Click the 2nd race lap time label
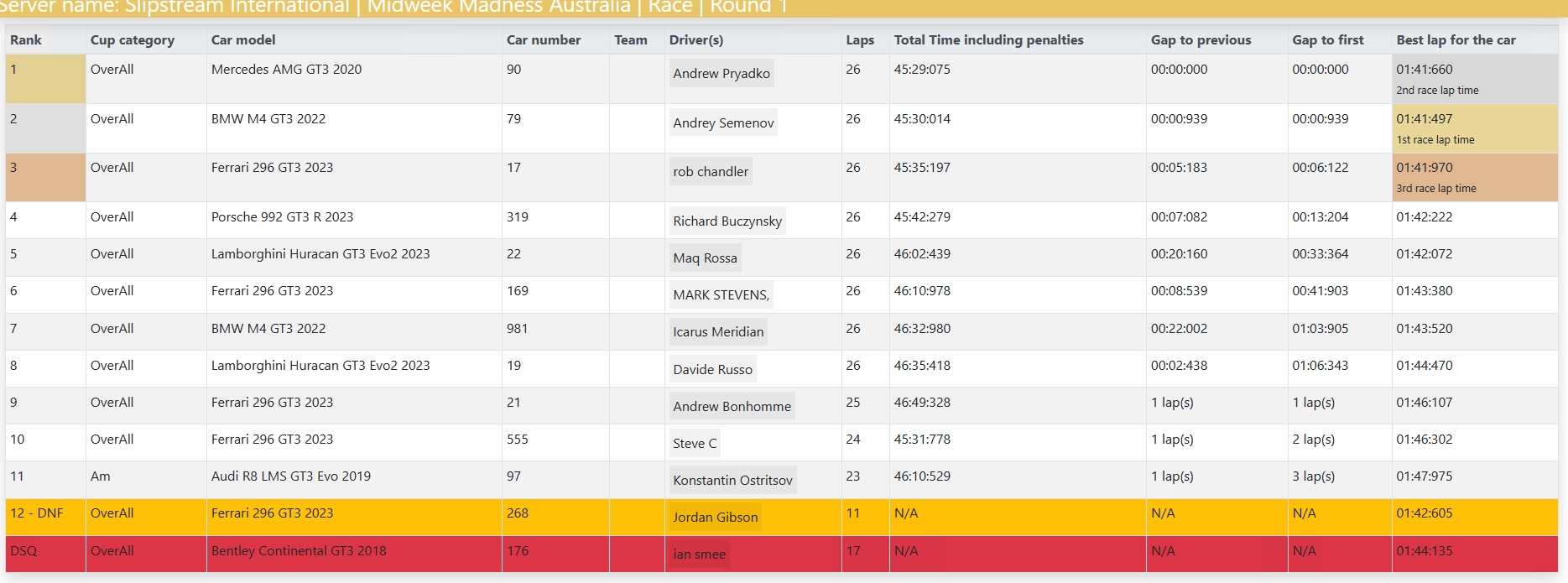 click(x=1437, y=91)
